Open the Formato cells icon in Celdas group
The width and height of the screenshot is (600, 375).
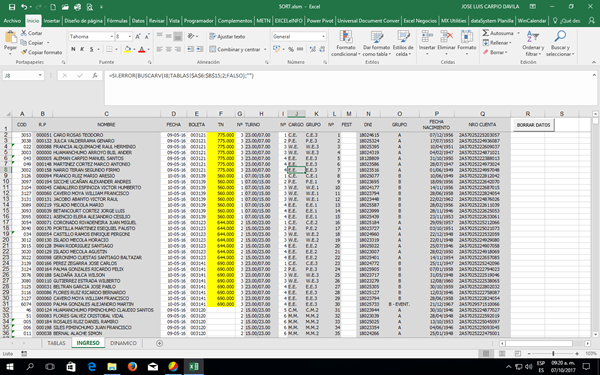pyautogui.click(x=467, y=38)
